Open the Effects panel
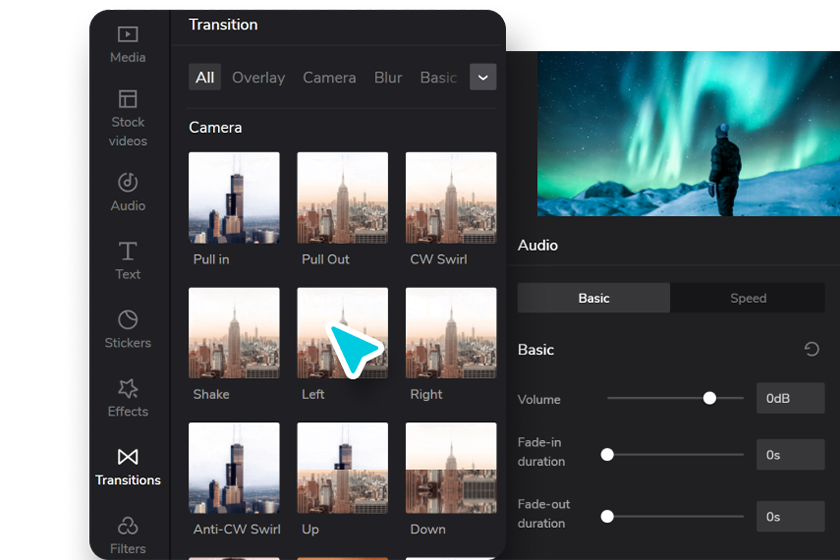 [128, 398]
